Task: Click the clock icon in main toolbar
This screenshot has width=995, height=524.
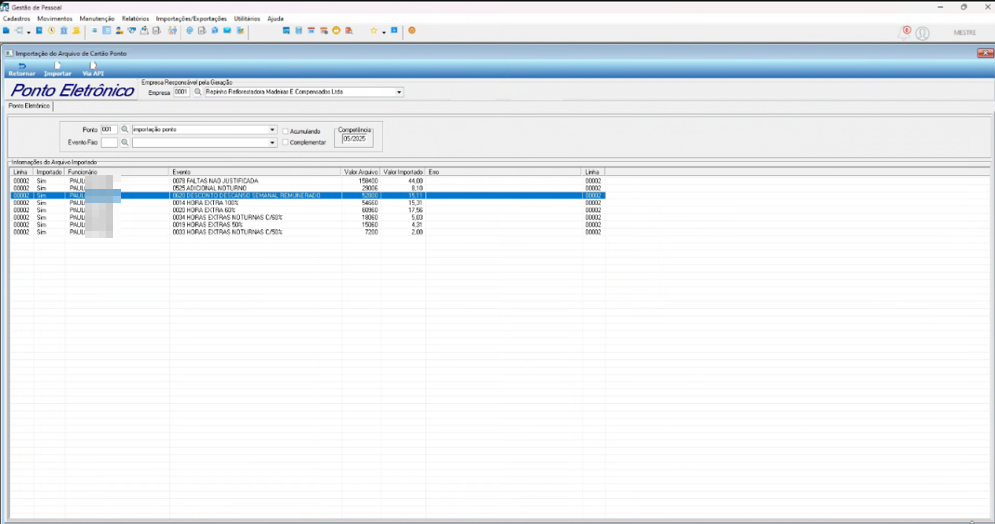Action: point(51,30)
